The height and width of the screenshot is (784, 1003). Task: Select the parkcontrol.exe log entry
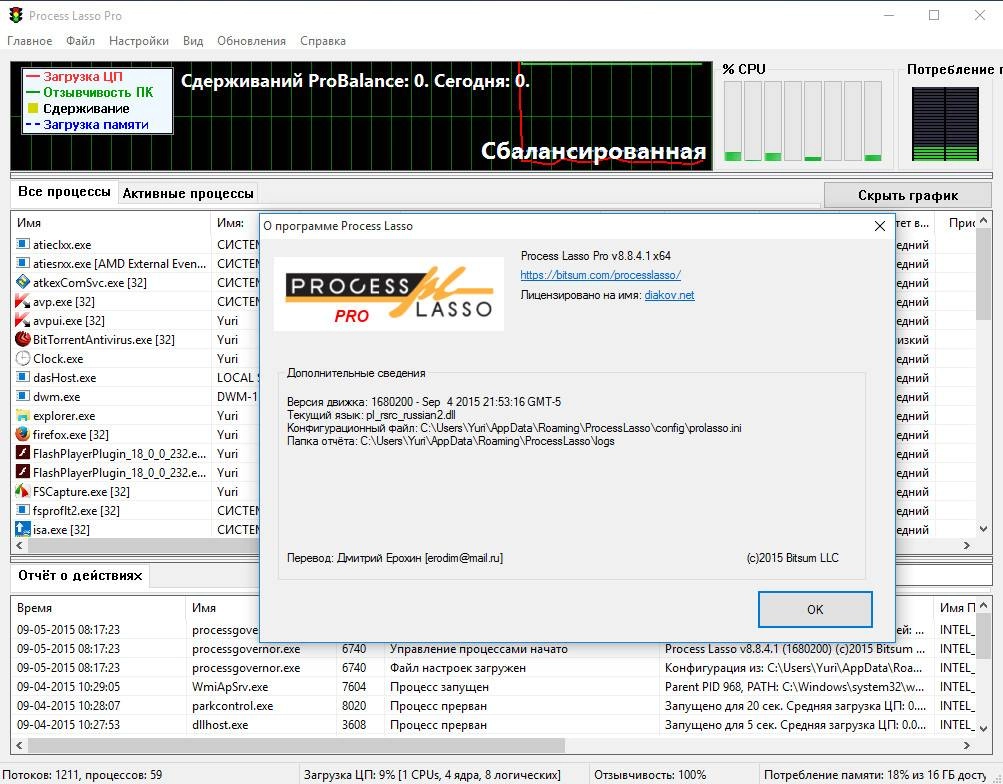232,706
